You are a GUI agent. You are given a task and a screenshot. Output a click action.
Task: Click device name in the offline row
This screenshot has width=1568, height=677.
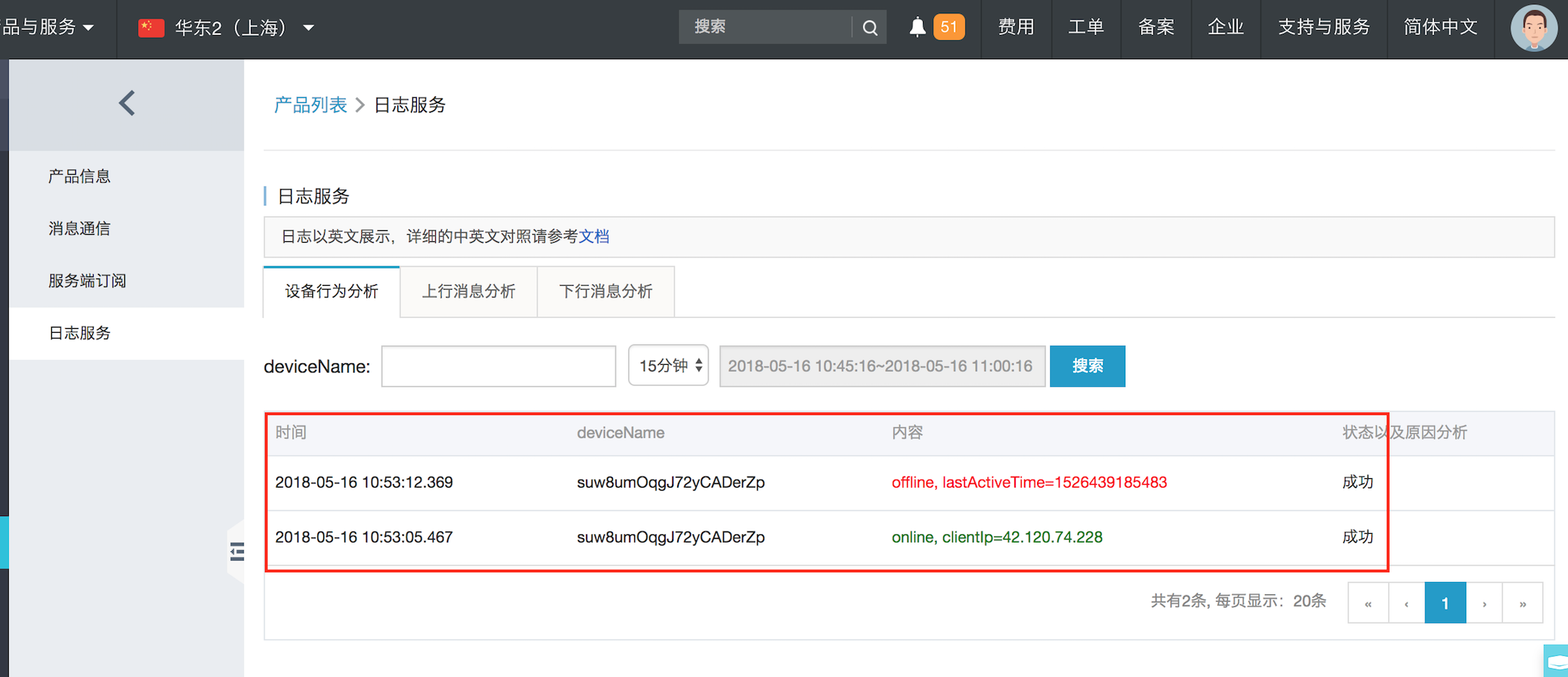[671, 483]
